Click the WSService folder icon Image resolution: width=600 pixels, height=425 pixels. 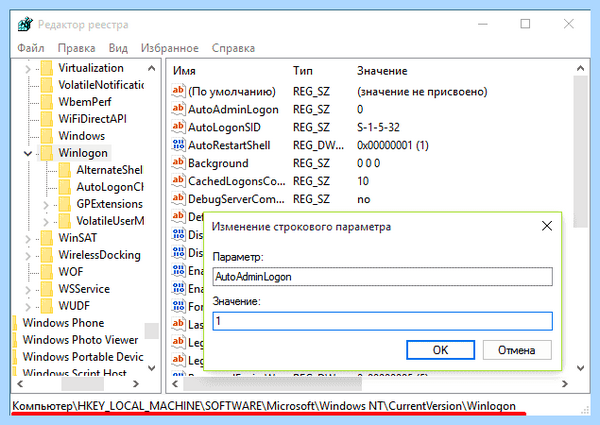pos(47,289)
